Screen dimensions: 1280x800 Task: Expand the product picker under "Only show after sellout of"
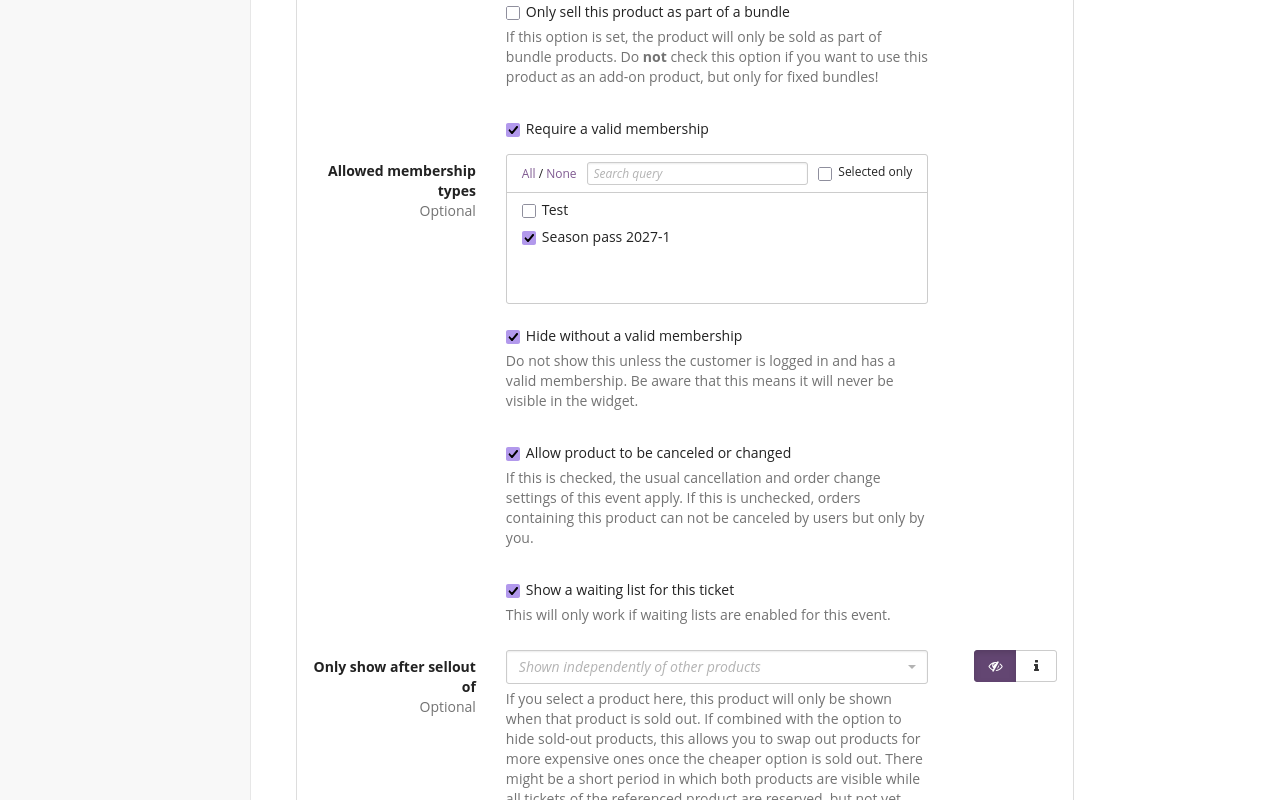716,667
